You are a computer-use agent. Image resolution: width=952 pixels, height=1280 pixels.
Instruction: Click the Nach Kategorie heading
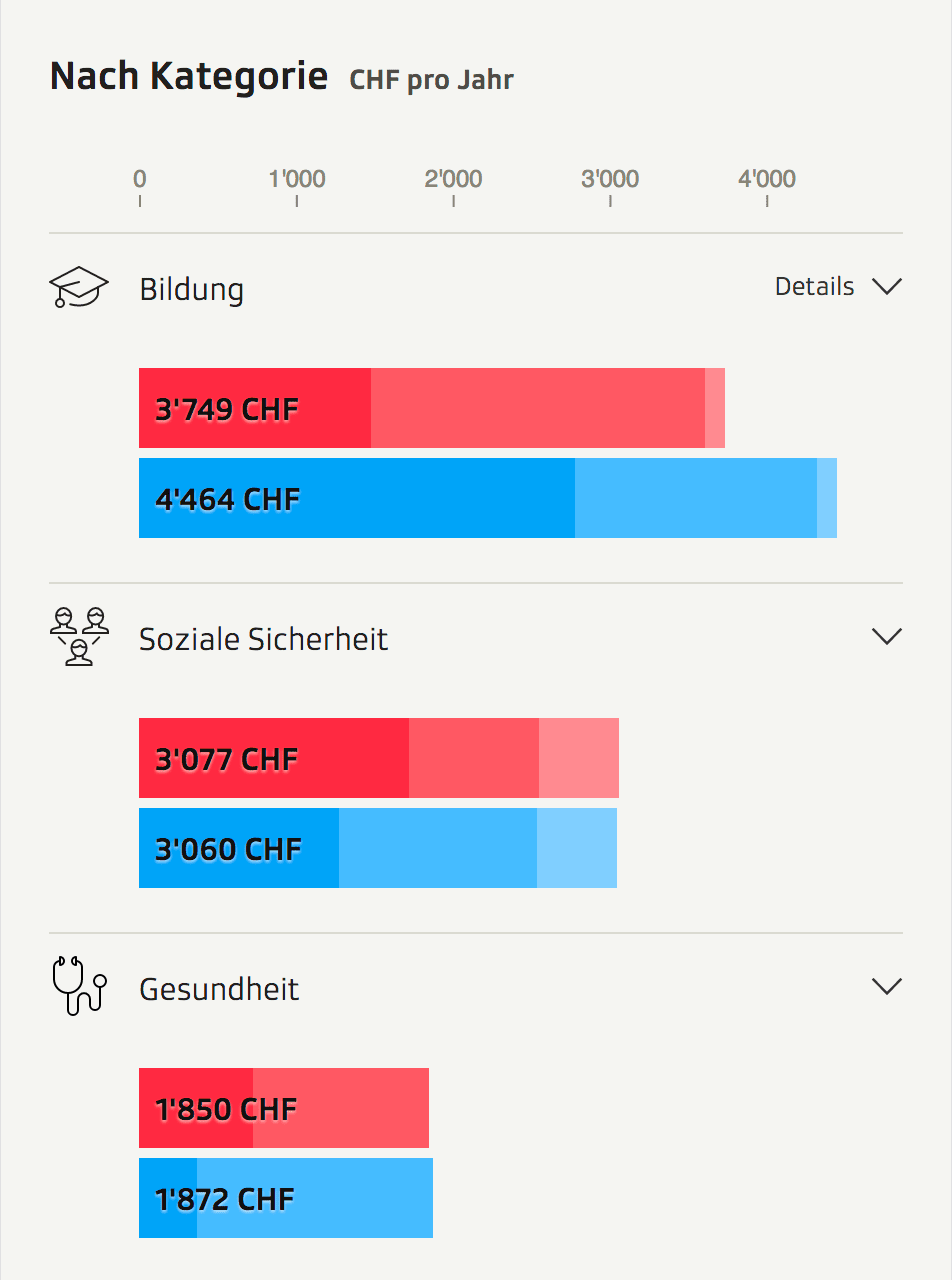point(189,76)
